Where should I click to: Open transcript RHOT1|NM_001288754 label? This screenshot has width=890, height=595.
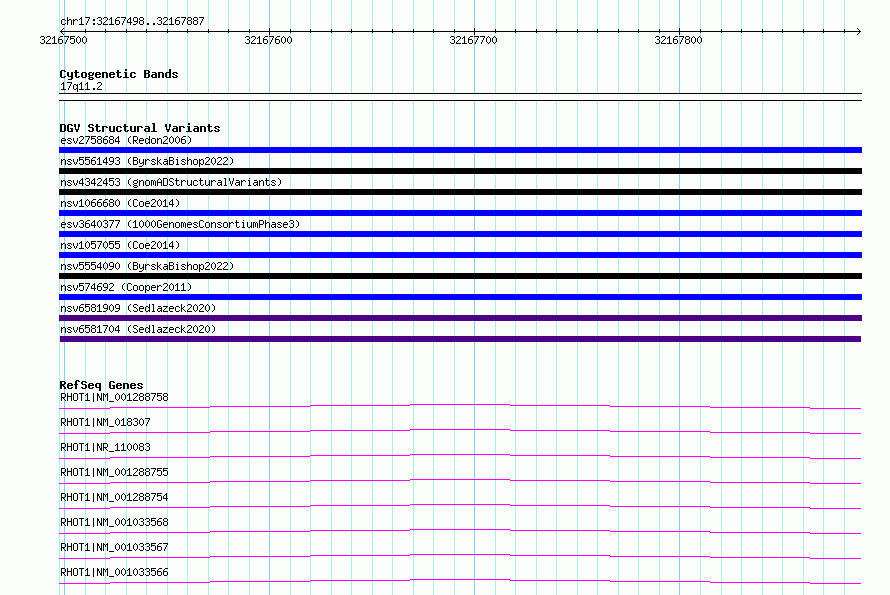point(114,497)
